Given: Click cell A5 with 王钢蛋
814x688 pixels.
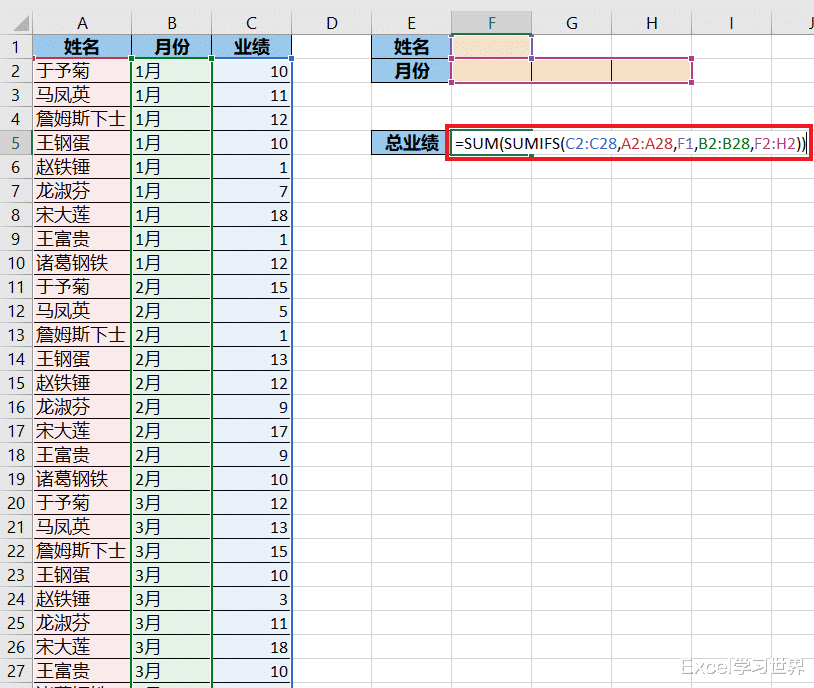Looking at the screenshot, I should (82, 143).
